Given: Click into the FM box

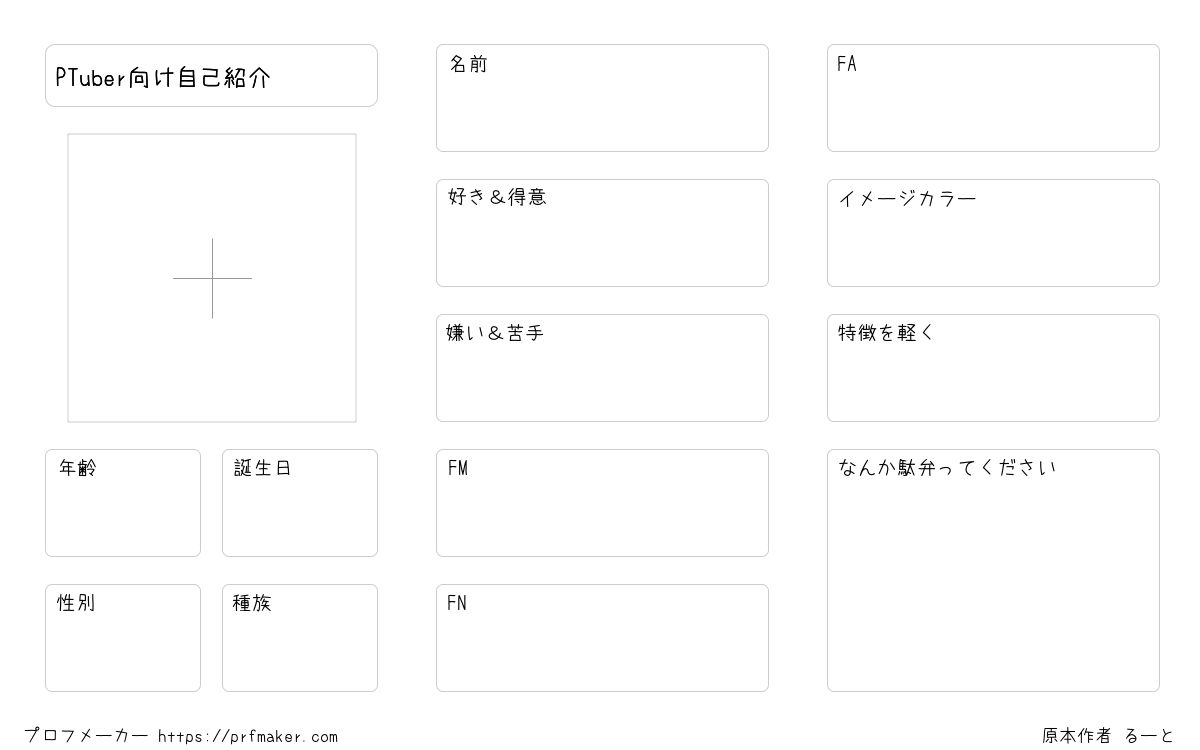Looking at the screenshot, I should tap(602, 503).
